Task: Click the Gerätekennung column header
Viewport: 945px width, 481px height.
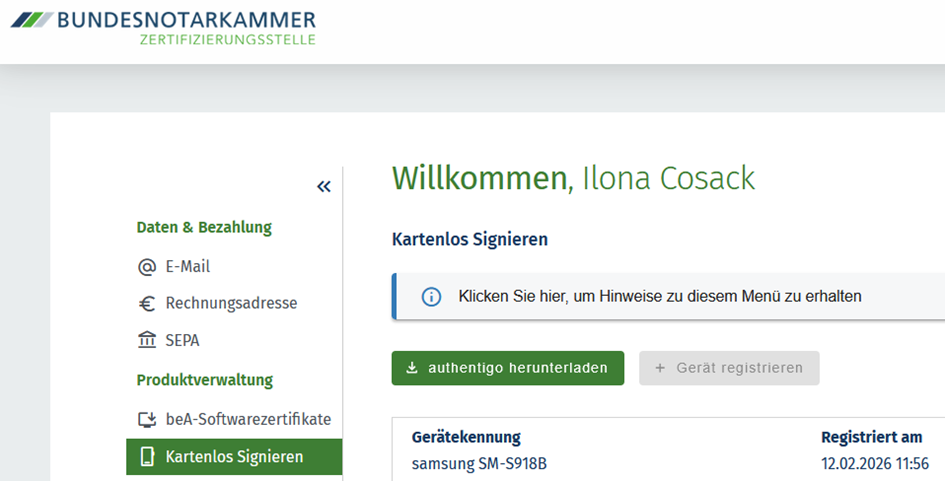Action: click(466, 437)
